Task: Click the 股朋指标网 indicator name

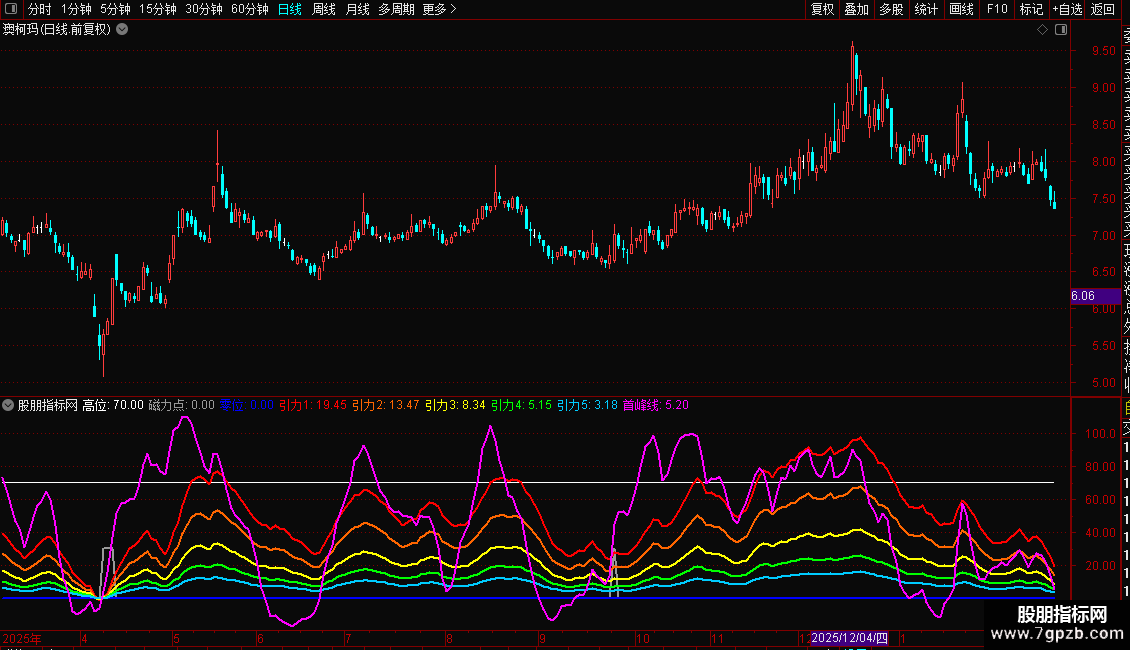Action: 48,405
